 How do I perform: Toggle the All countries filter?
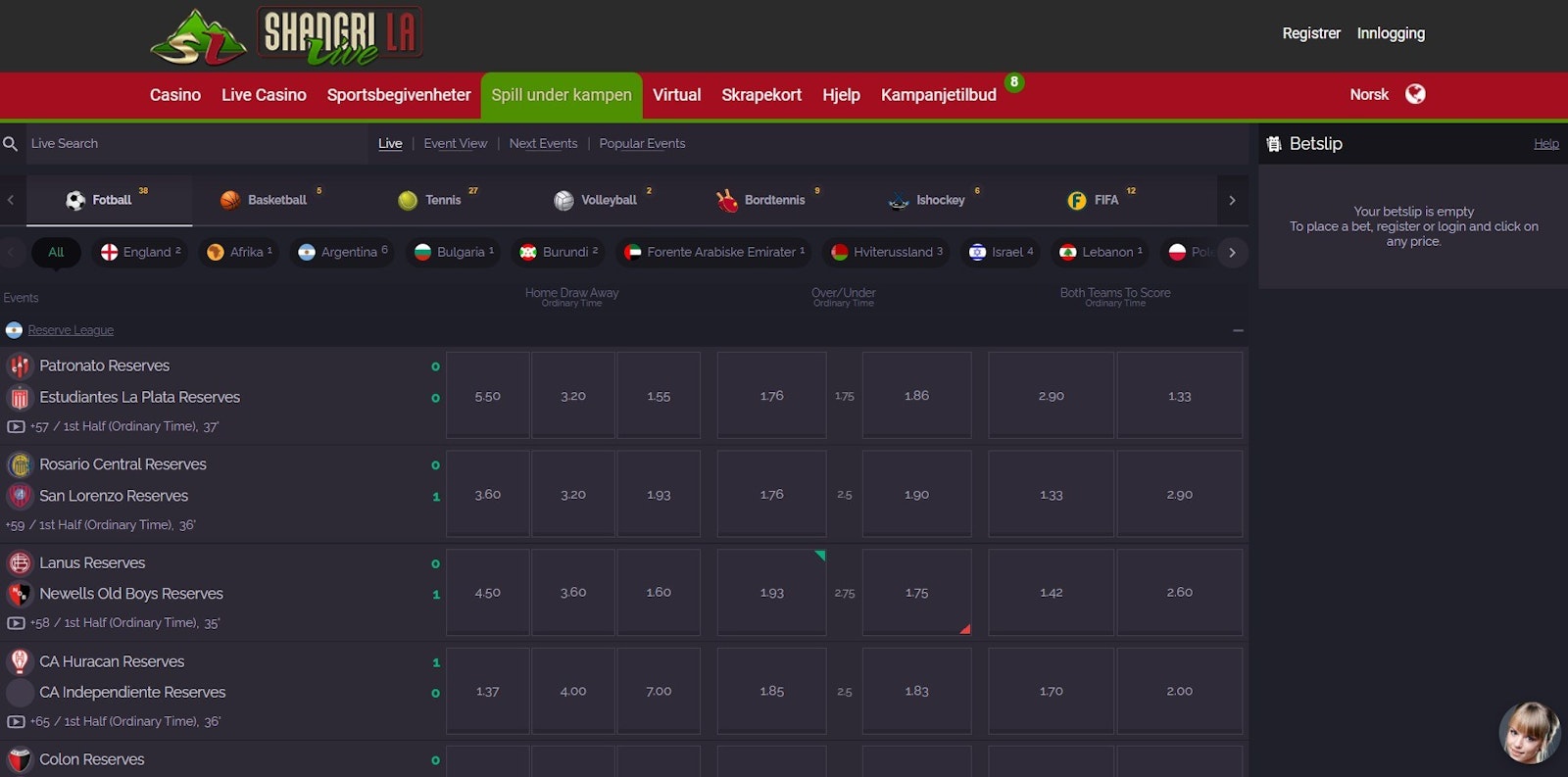[x=56, y=252]
